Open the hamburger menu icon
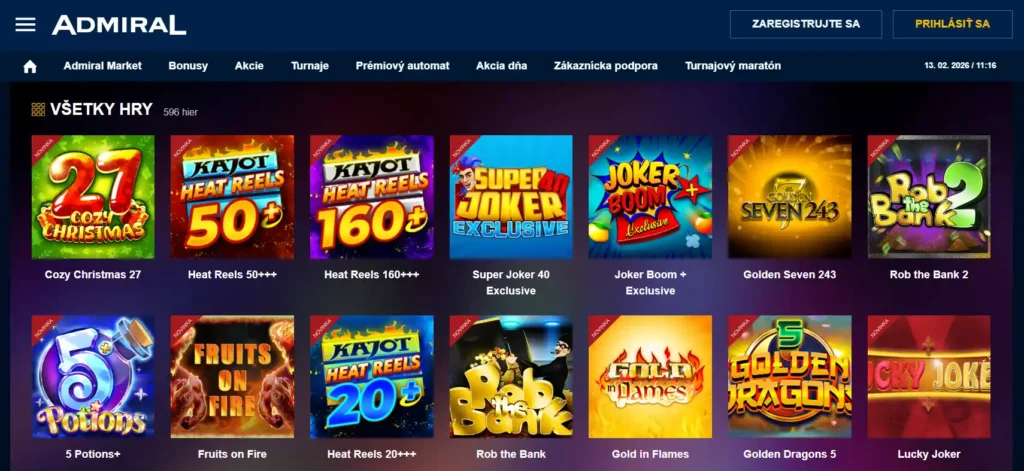1024x471 pixels. point(25,25)
